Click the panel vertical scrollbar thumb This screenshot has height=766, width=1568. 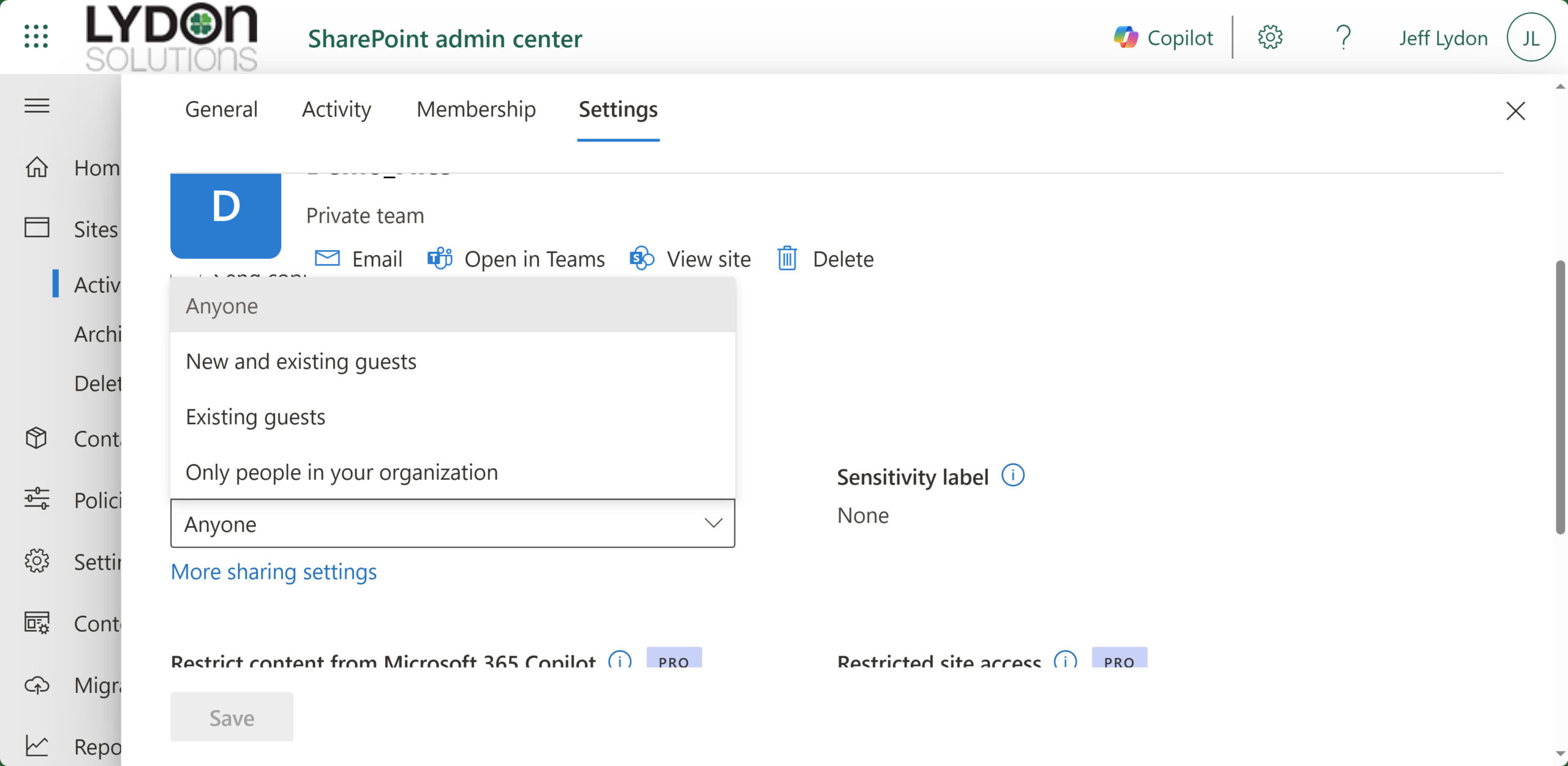click(x=1560, y=397)
